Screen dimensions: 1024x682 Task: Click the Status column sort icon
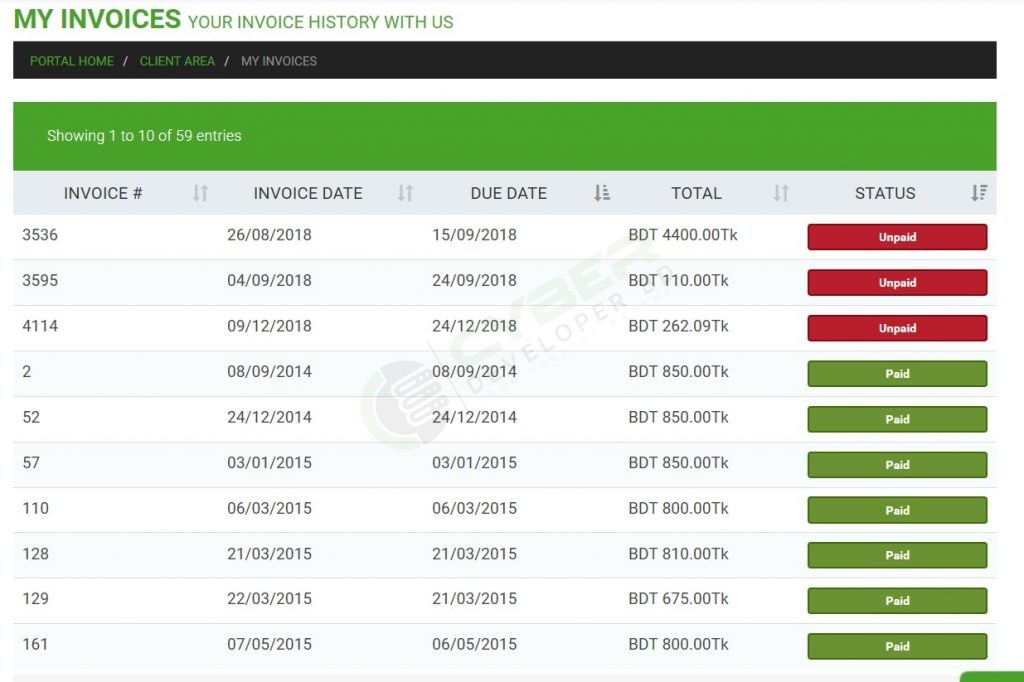point(979,193)
